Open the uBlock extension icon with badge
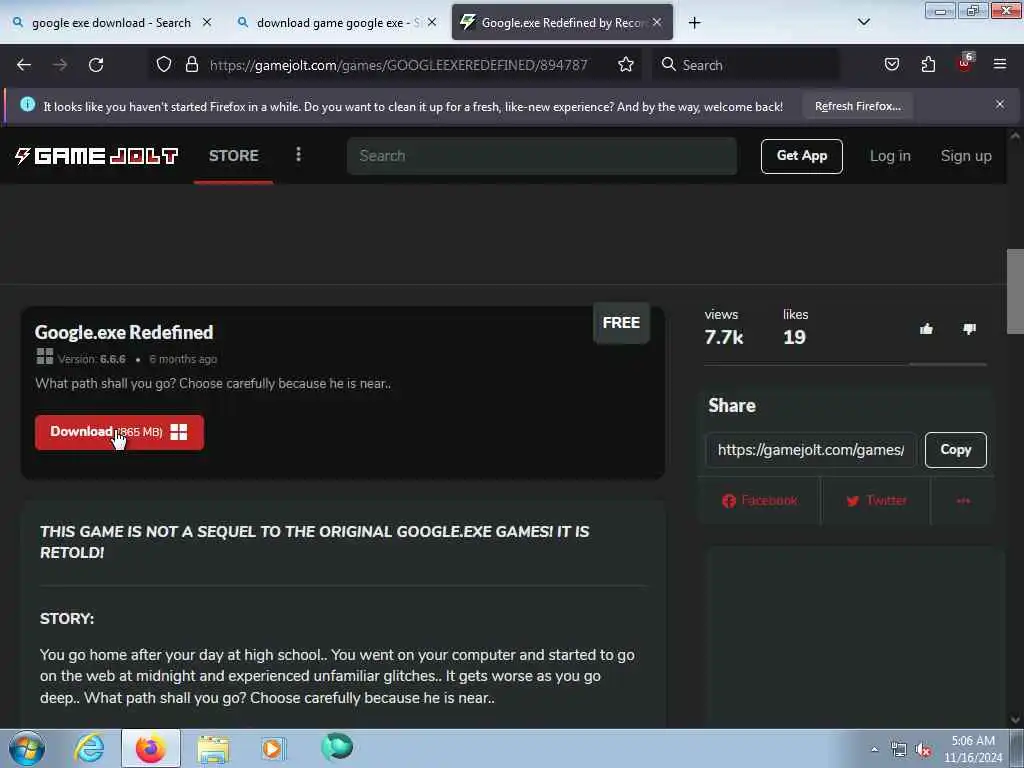The image size is (1024, 768). click(x=965, y=63)
